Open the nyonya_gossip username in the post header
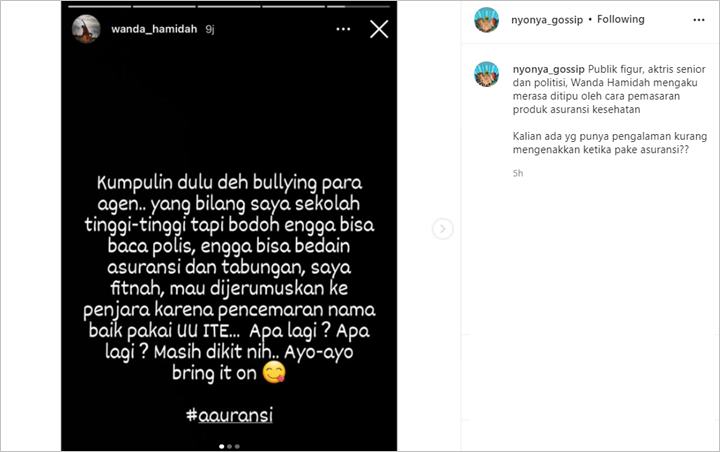Image resolution: width=720 pixels, height=452 pixels. pyautogui.click(x=547, y=20)
